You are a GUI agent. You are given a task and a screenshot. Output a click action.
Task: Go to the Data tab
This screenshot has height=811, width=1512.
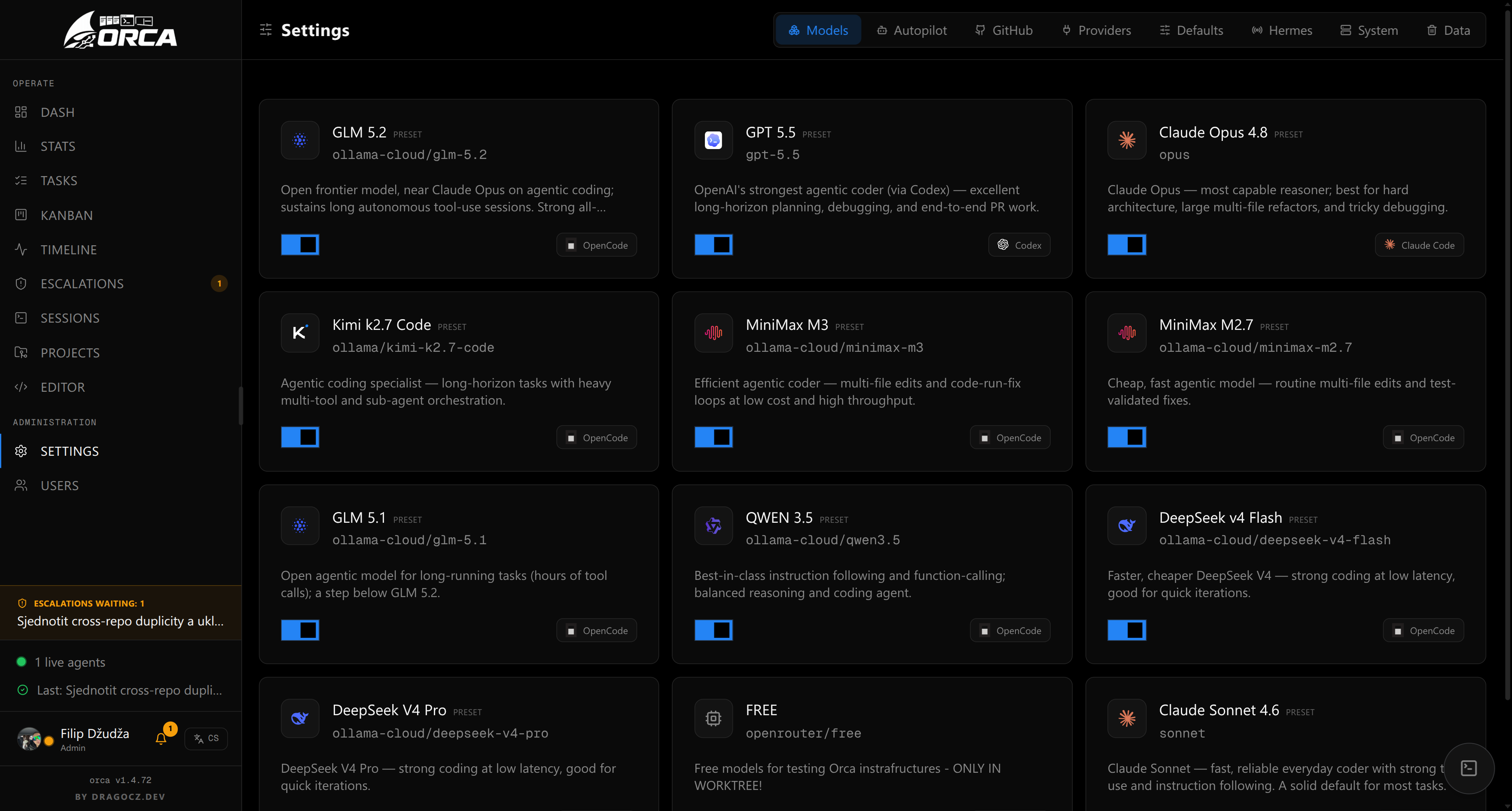coord(1448,30)
